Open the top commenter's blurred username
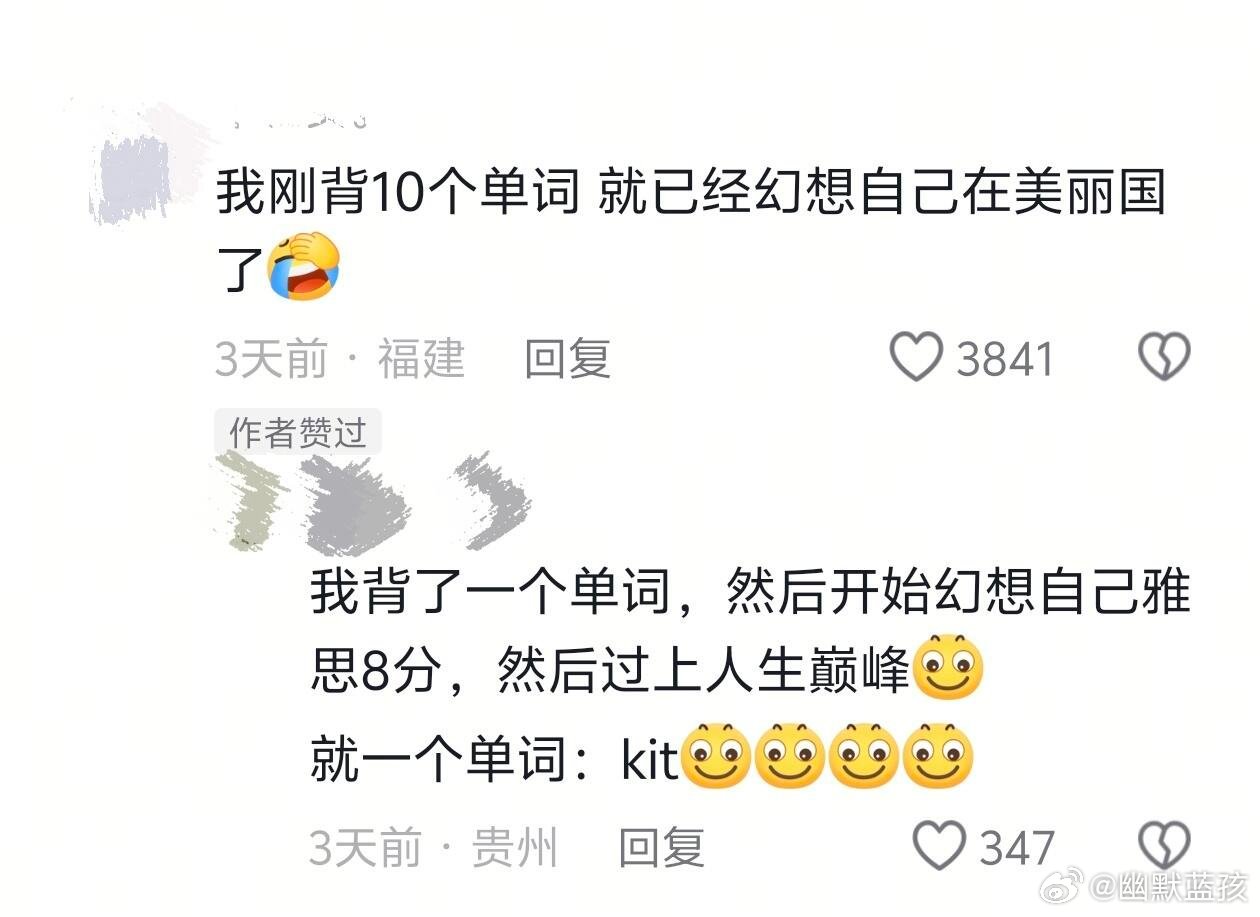Viewport: 1260px width, 917px height. point(297,120)
